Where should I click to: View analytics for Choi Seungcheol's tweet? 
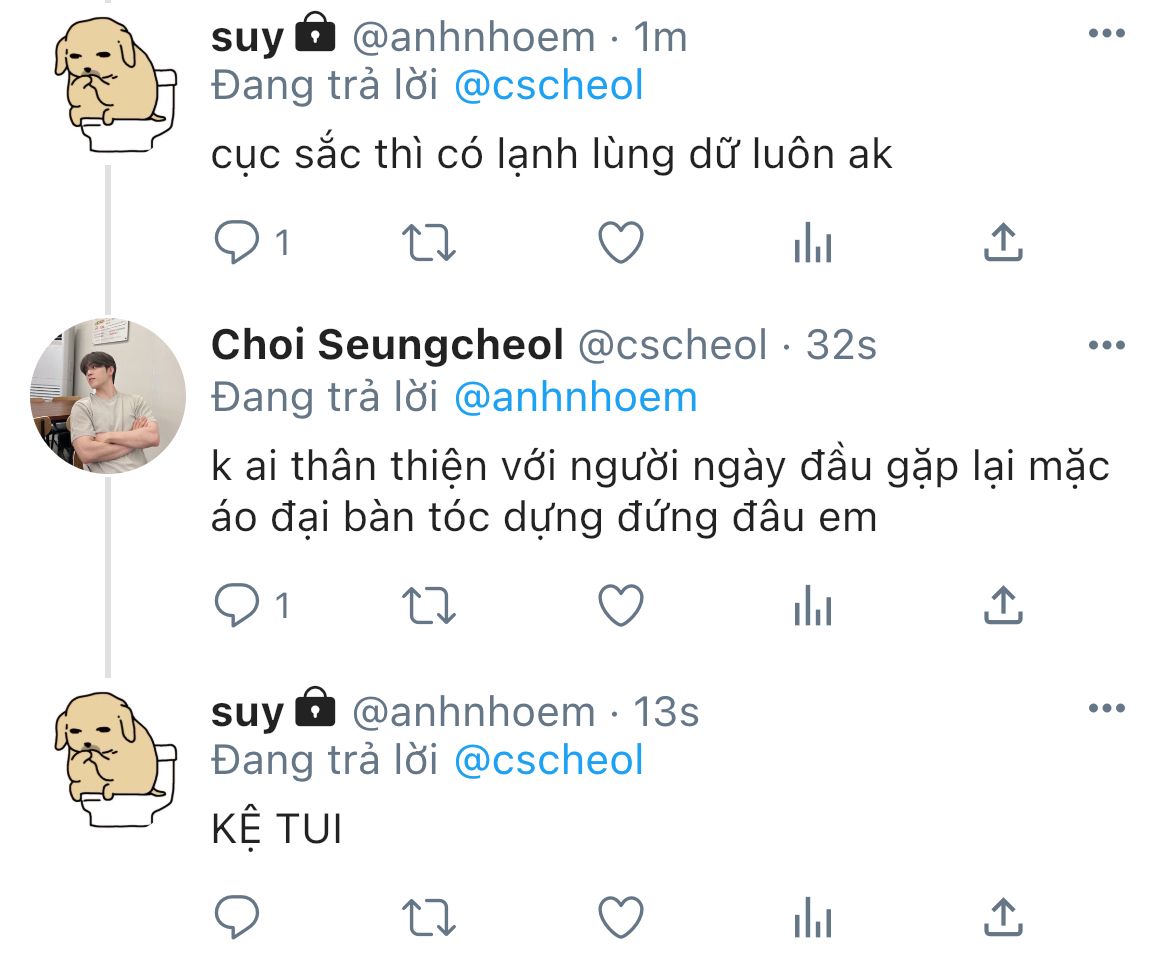[813, 605]
